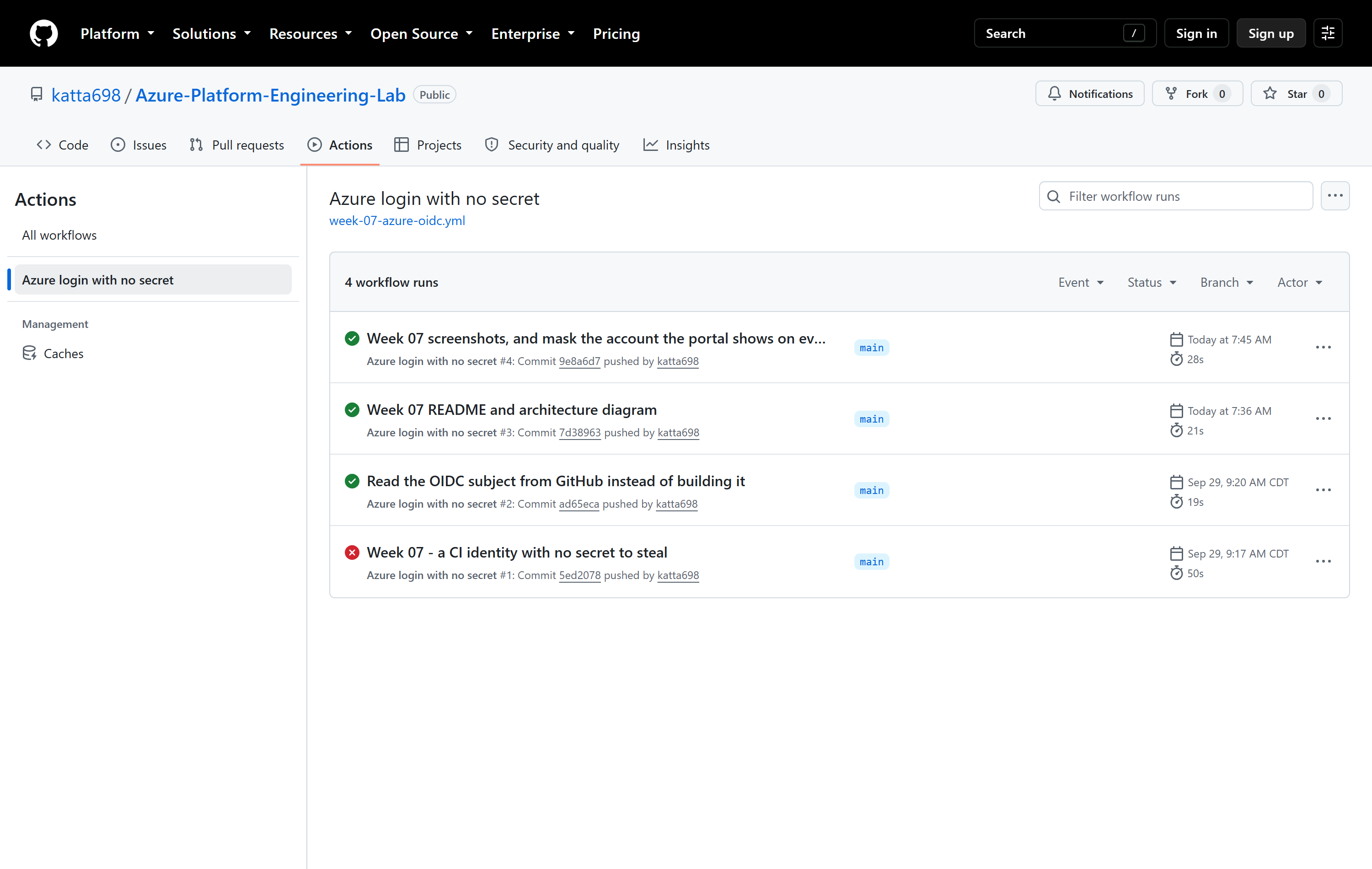Open the Actor filter dropdown
This screenshot has width=1372, height=869.
[x=1300, y=282]
